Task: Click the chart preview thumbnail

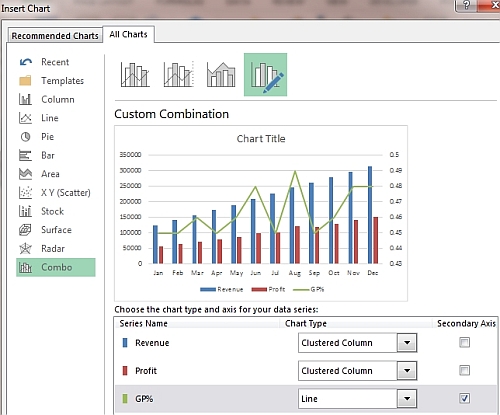Action: (261, 213)
